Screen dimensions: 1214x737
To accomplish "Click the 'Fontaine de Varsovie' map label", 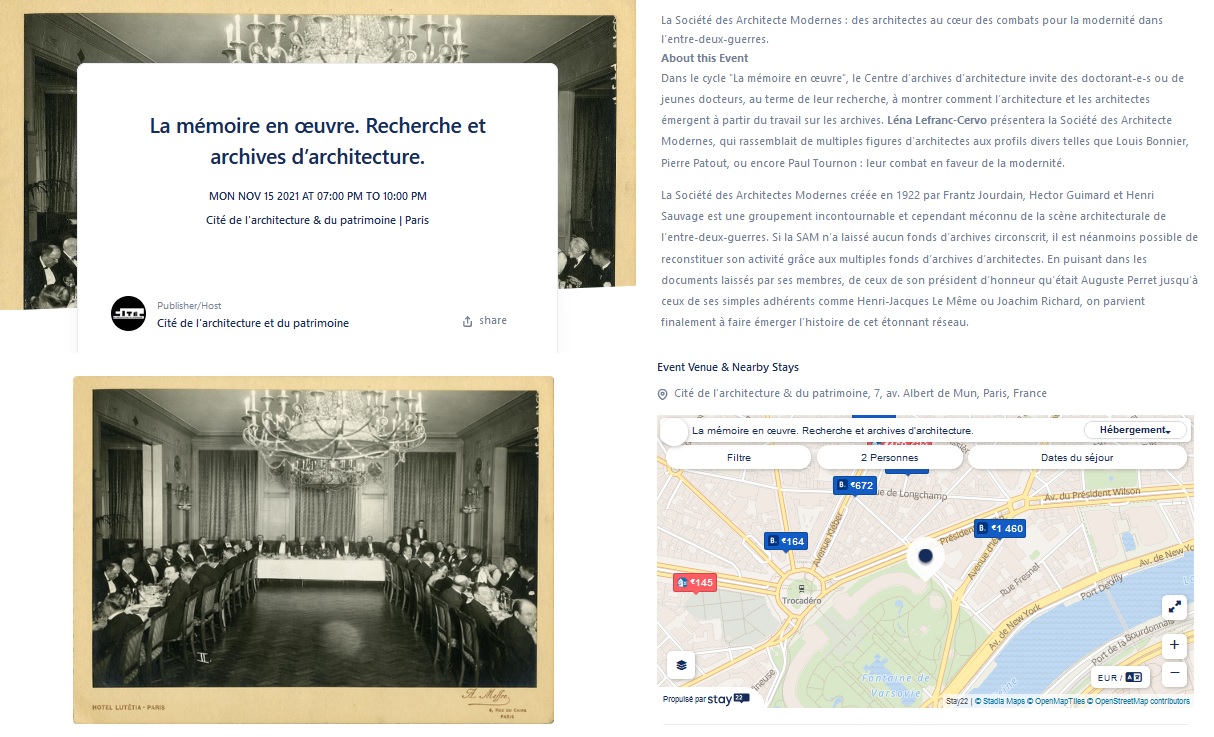I will [x=898, y=685].
